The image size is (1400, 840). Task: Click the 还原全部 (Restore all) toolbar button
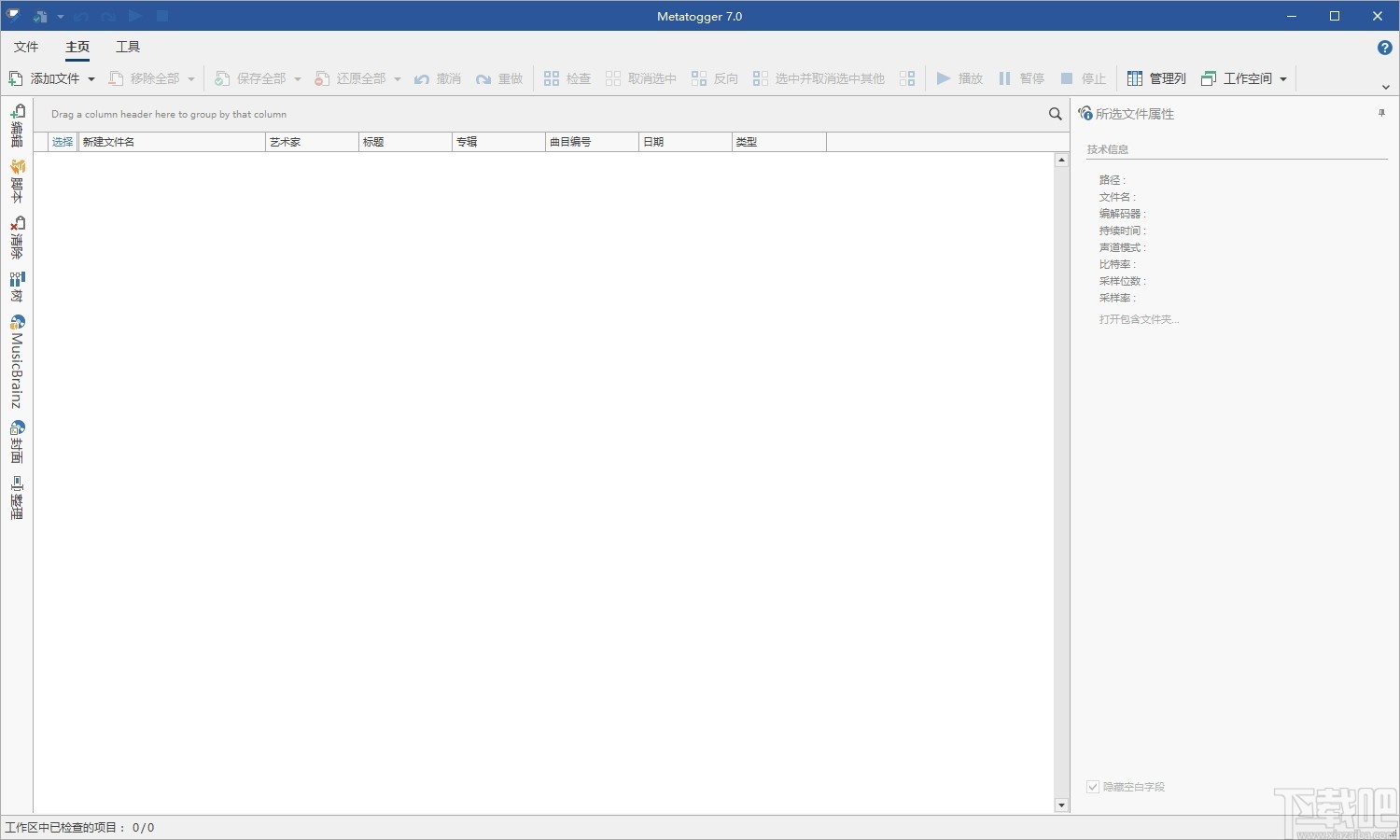(x=350, y=78)
